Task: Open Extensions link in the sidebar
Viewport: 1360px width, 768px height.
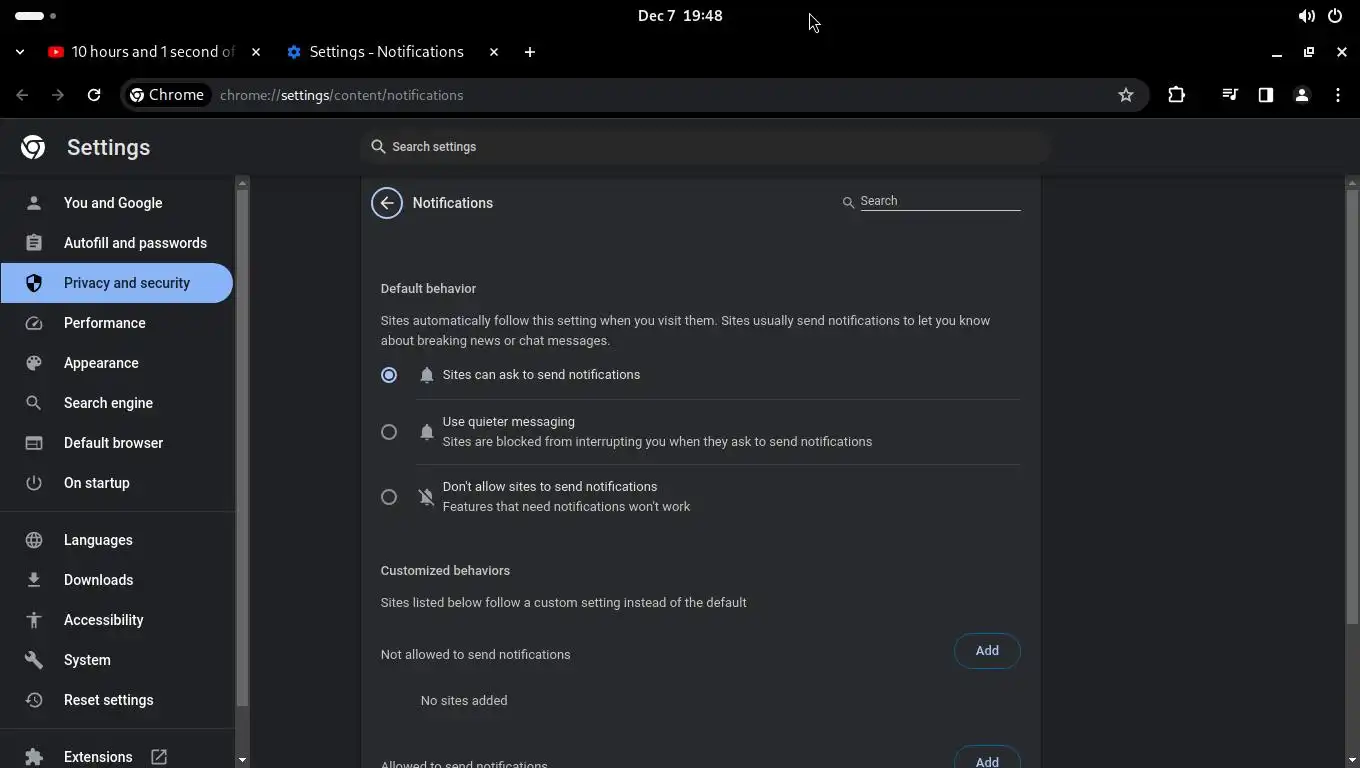Action: click(x=98, y=757)
